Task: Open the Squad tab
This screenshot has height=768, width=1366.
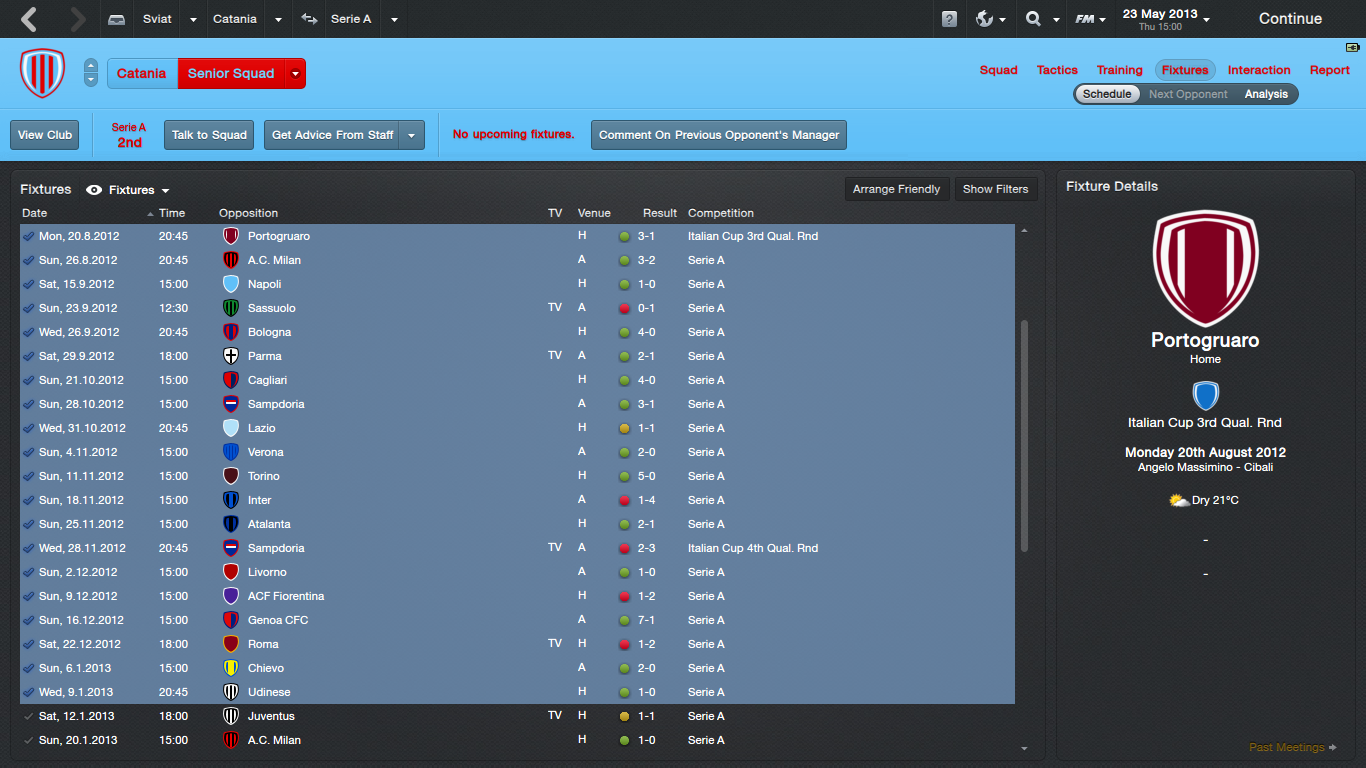Action: 998,70
